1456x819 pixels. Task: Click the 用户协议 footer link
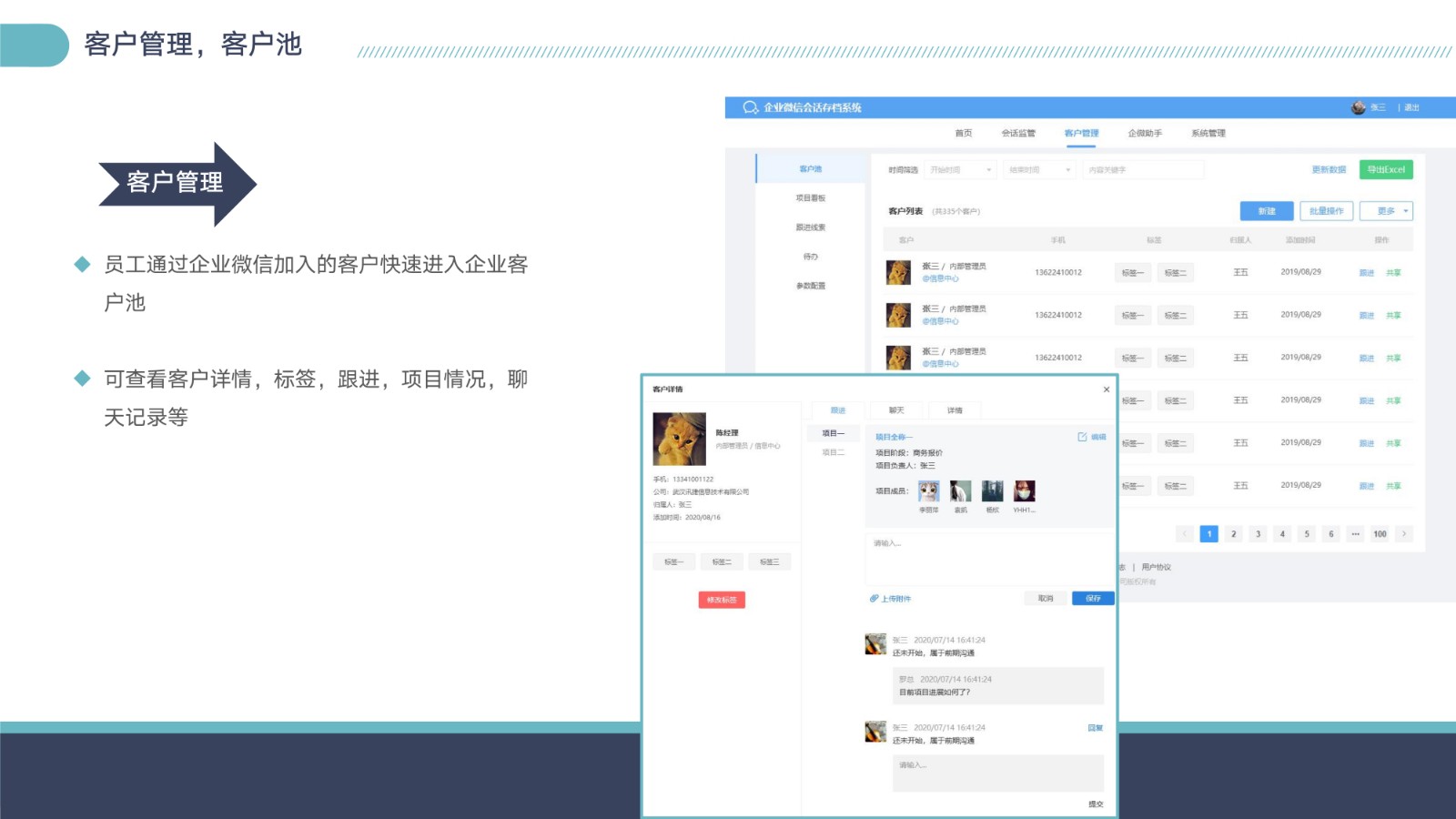tap(1157, 568)
